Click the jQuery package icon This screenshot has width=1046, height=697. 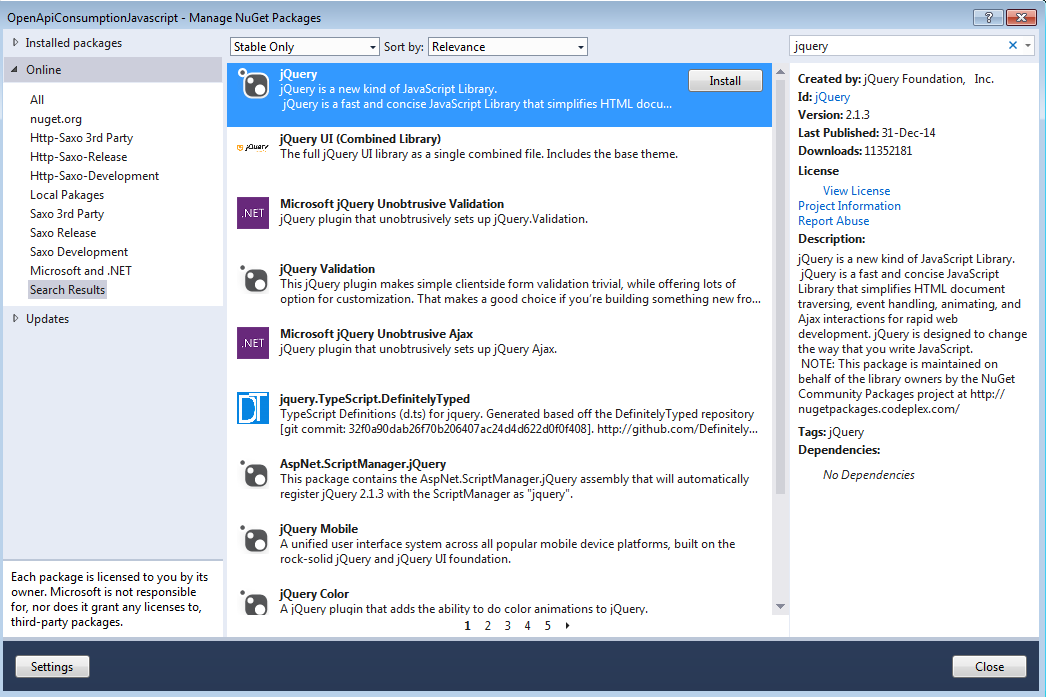tap(253, 84)
